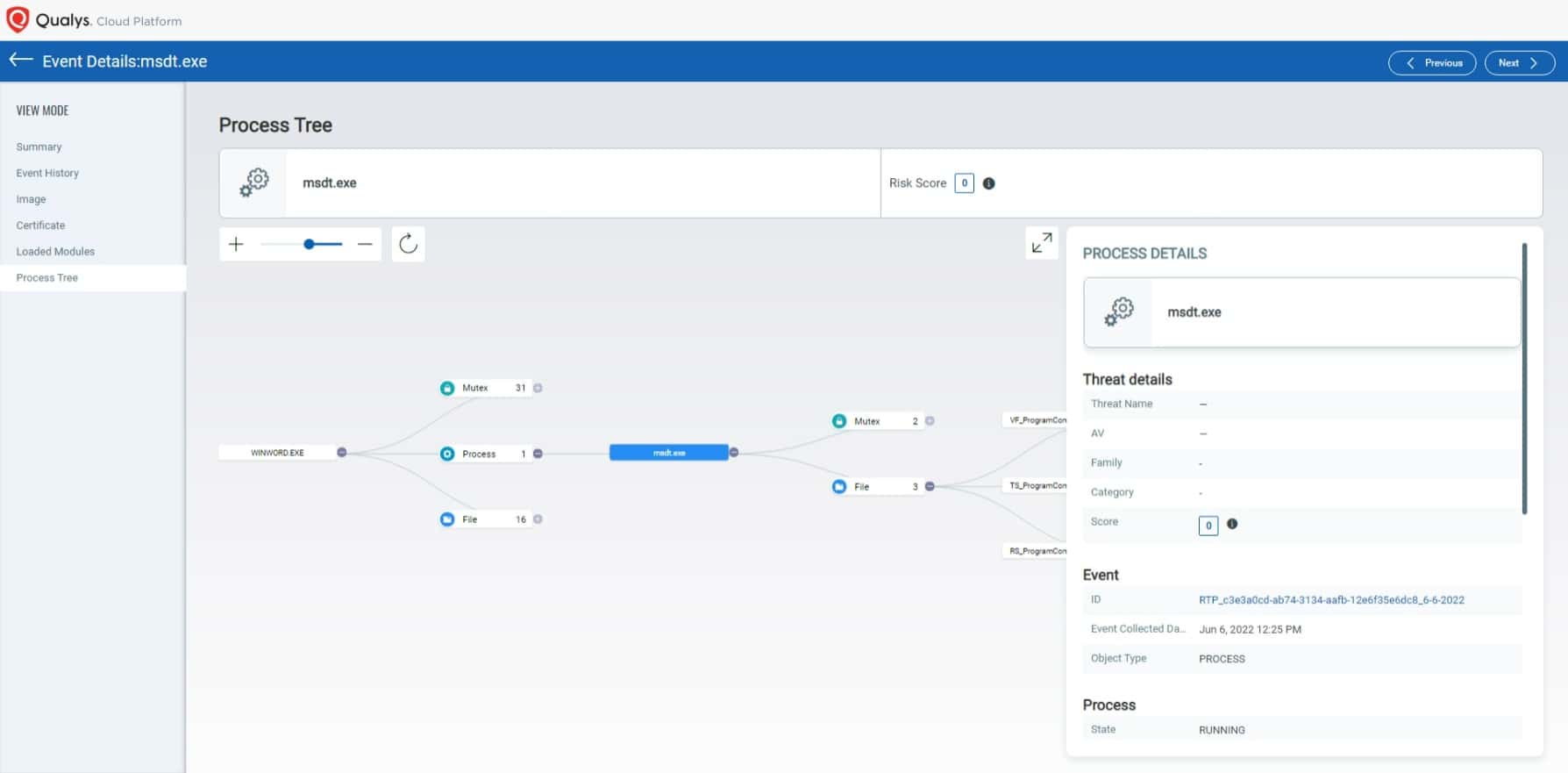Click the 'Event Collected Da..' label
The image size is (1568, 773).
(x=1137, y=629)
